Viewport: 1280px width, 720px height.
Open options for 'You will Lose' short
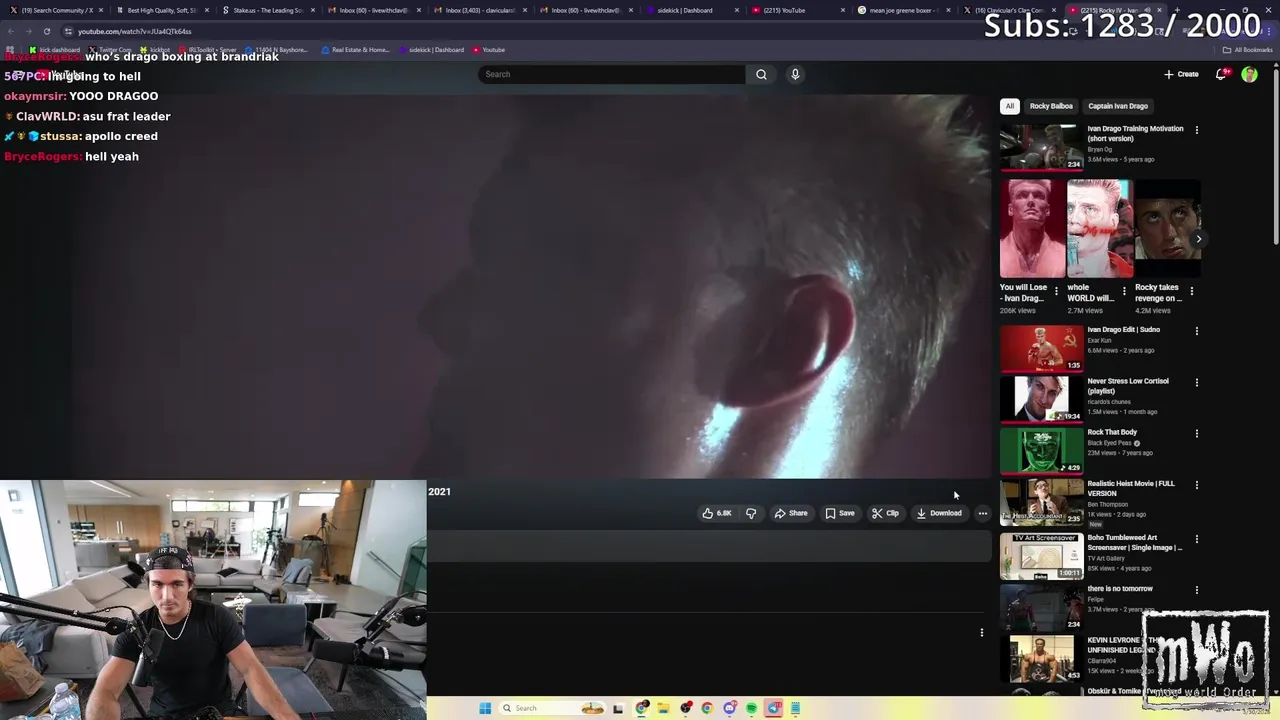click(1056, 291)
